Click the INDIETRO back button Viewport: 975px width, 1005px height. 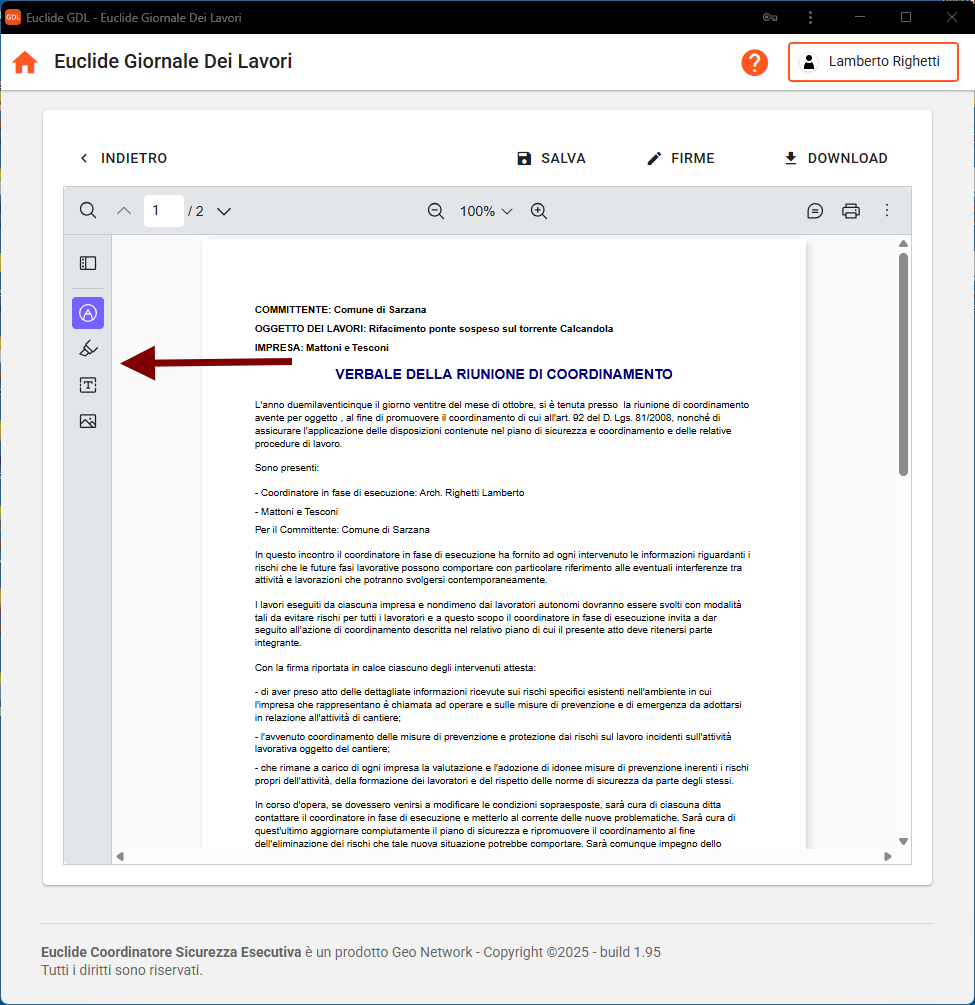coord(123,158)
